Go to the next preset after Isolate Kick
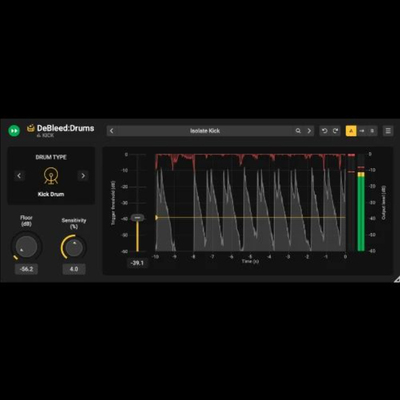This screenshot has height=400, width=400. (x=309, y=131)
